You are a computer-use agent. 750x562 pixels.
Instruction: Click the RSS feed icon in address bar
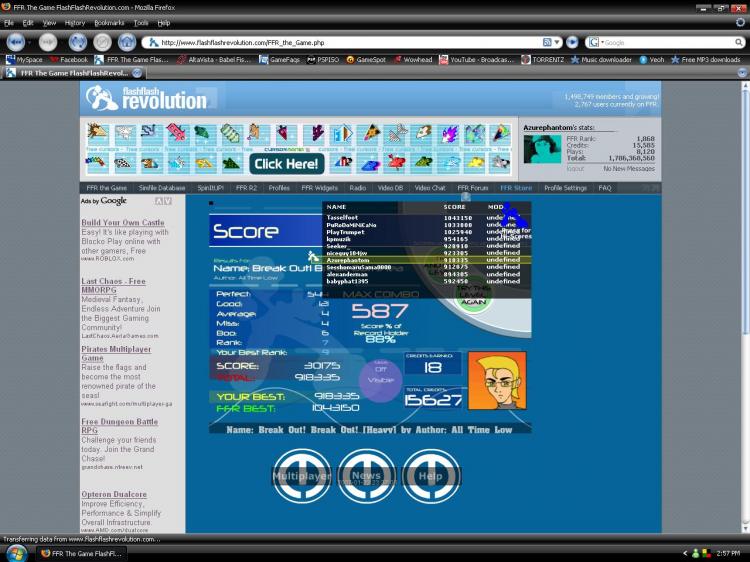tap(547, 43)
